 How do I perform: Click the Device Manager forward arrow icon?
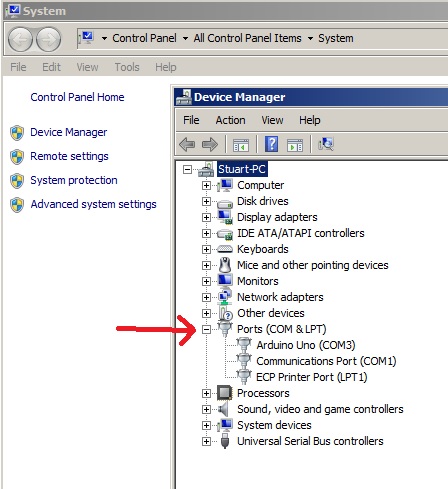[210, 145]
